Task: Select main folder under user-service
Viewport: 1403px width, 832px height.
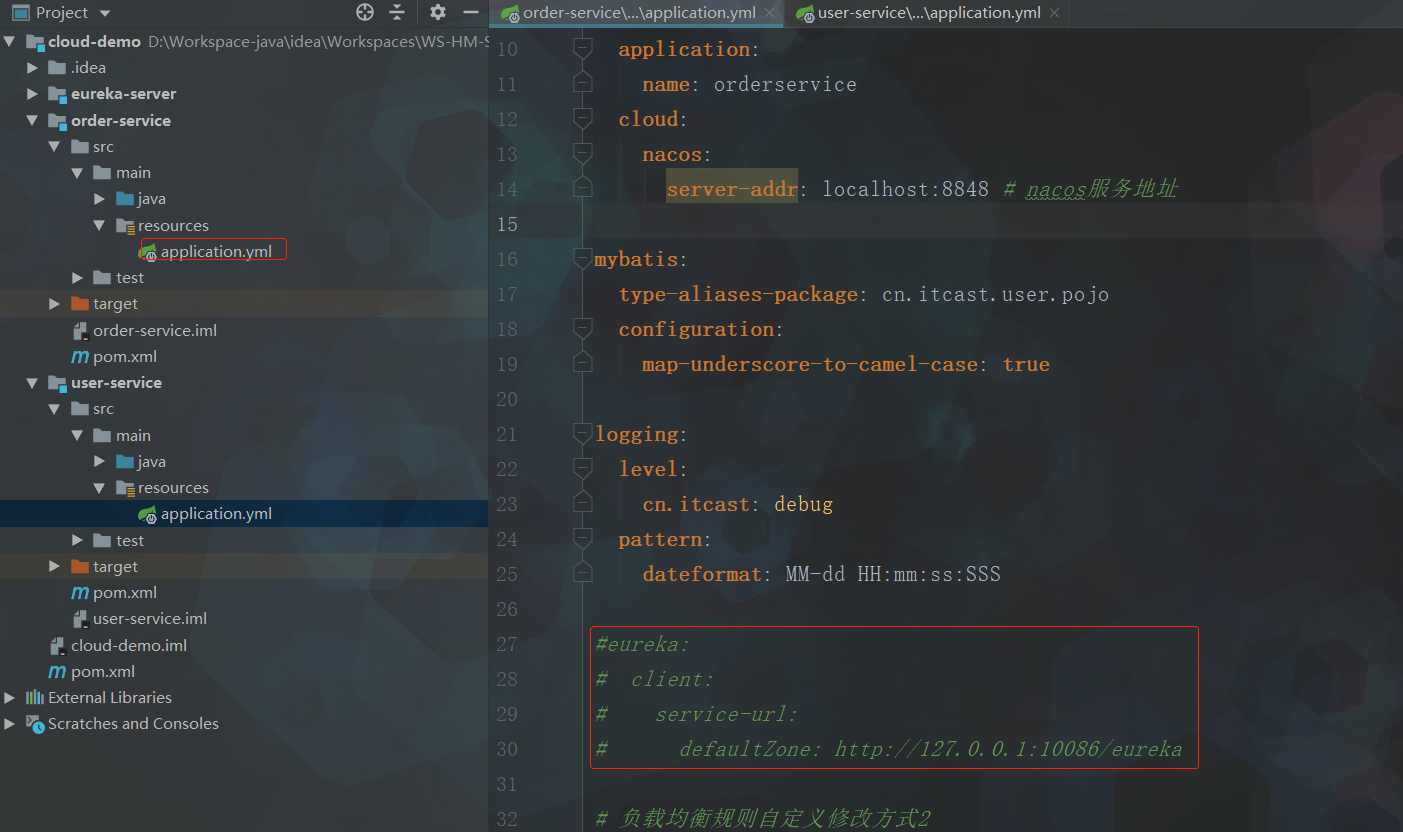Action: 122,436
